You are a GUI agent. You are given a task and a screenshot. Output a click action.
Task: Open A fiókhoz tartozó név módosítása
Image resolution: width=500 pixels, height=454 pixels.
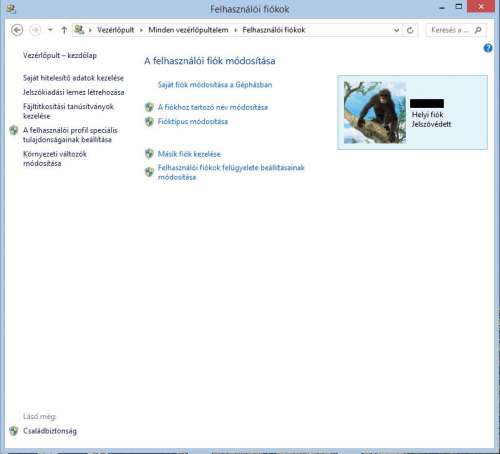213,107
